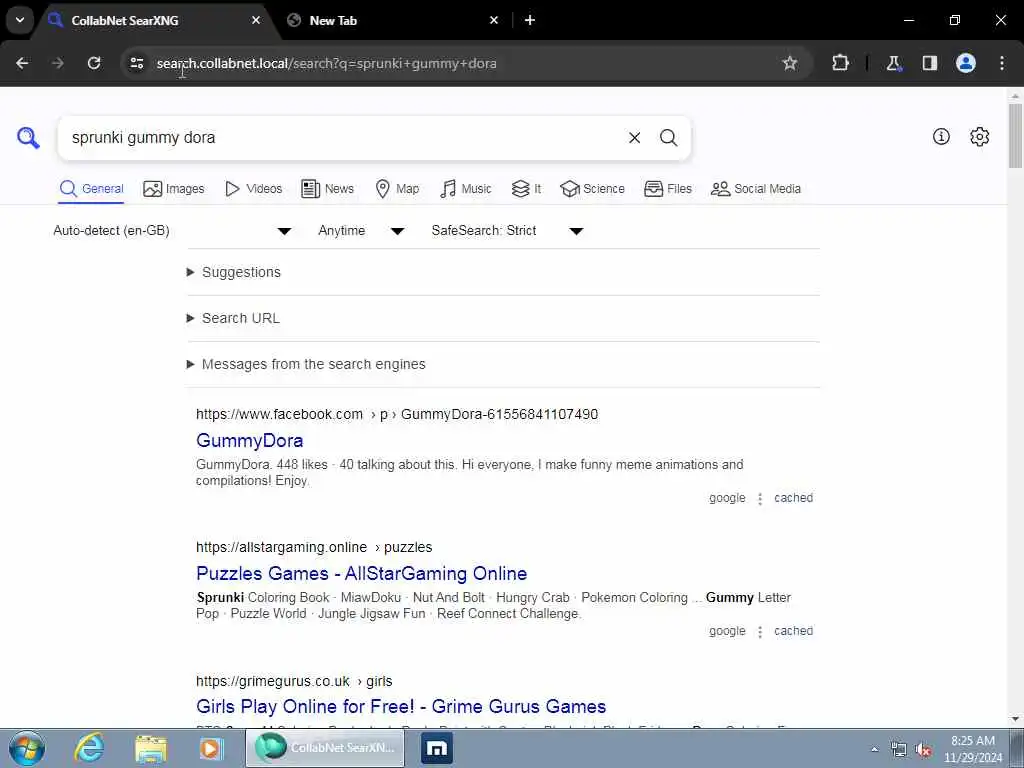Open the Maxthon taskbar icon

tap(436, 748)
